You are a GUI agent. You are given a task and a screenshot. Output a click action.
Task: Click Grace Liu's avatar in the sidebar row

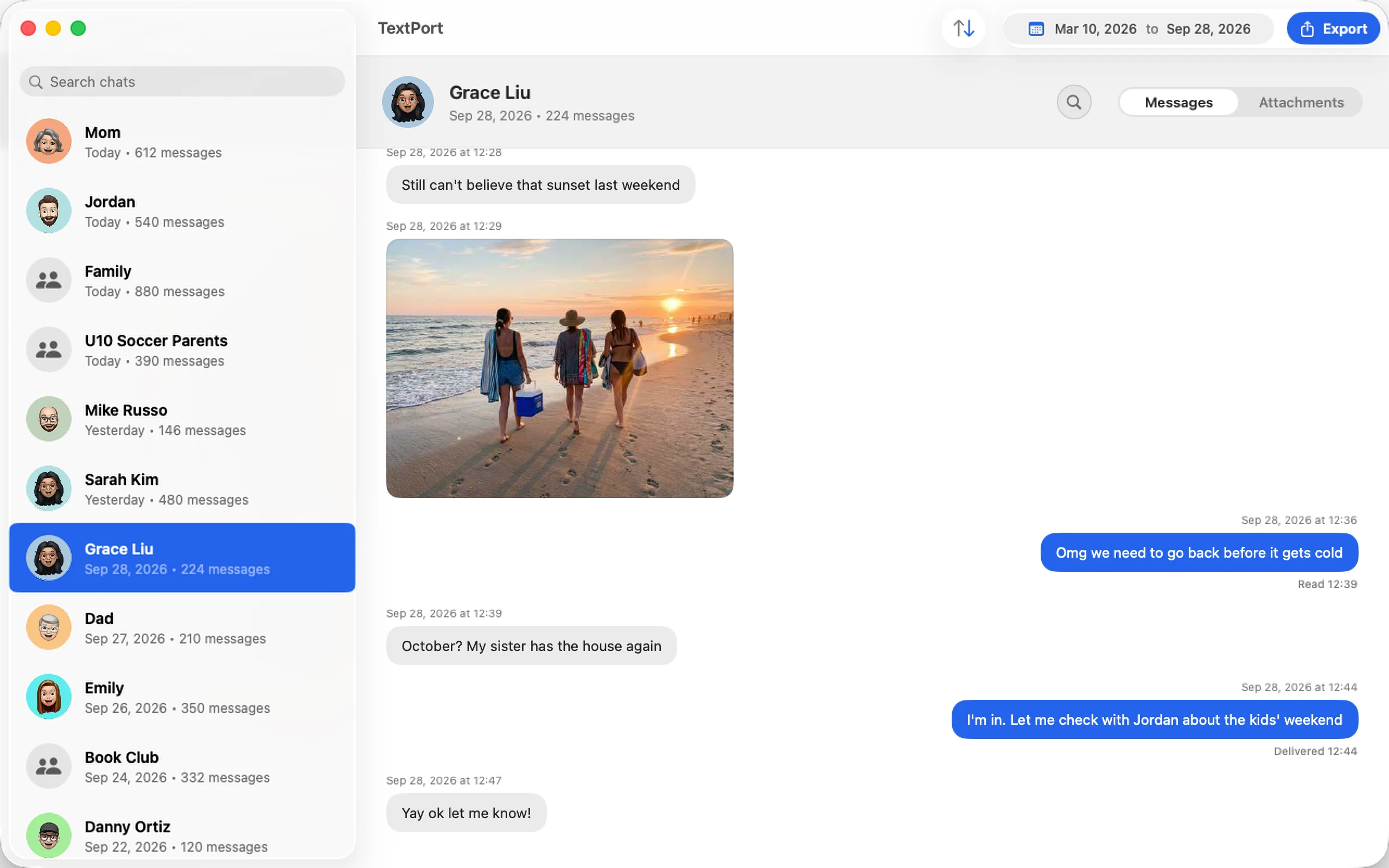(x=49, y=558)
